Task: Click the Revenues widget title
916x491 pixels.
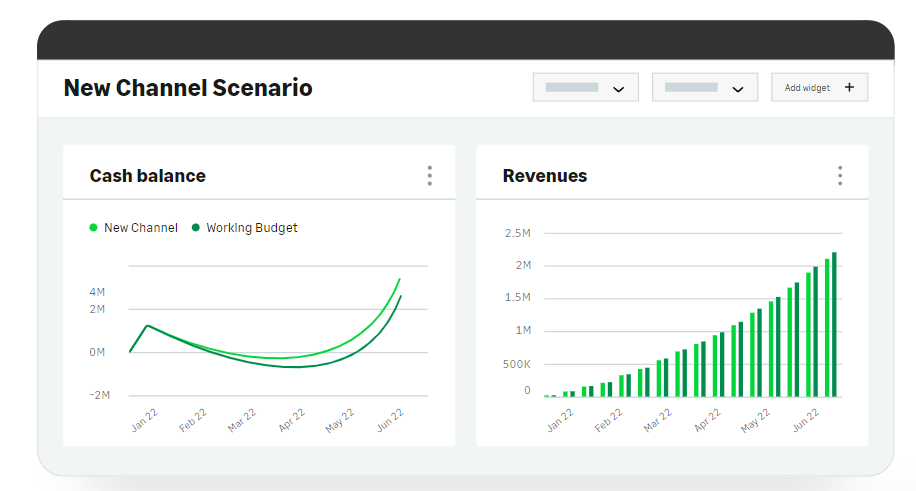Action: click(x=544, y=176)
